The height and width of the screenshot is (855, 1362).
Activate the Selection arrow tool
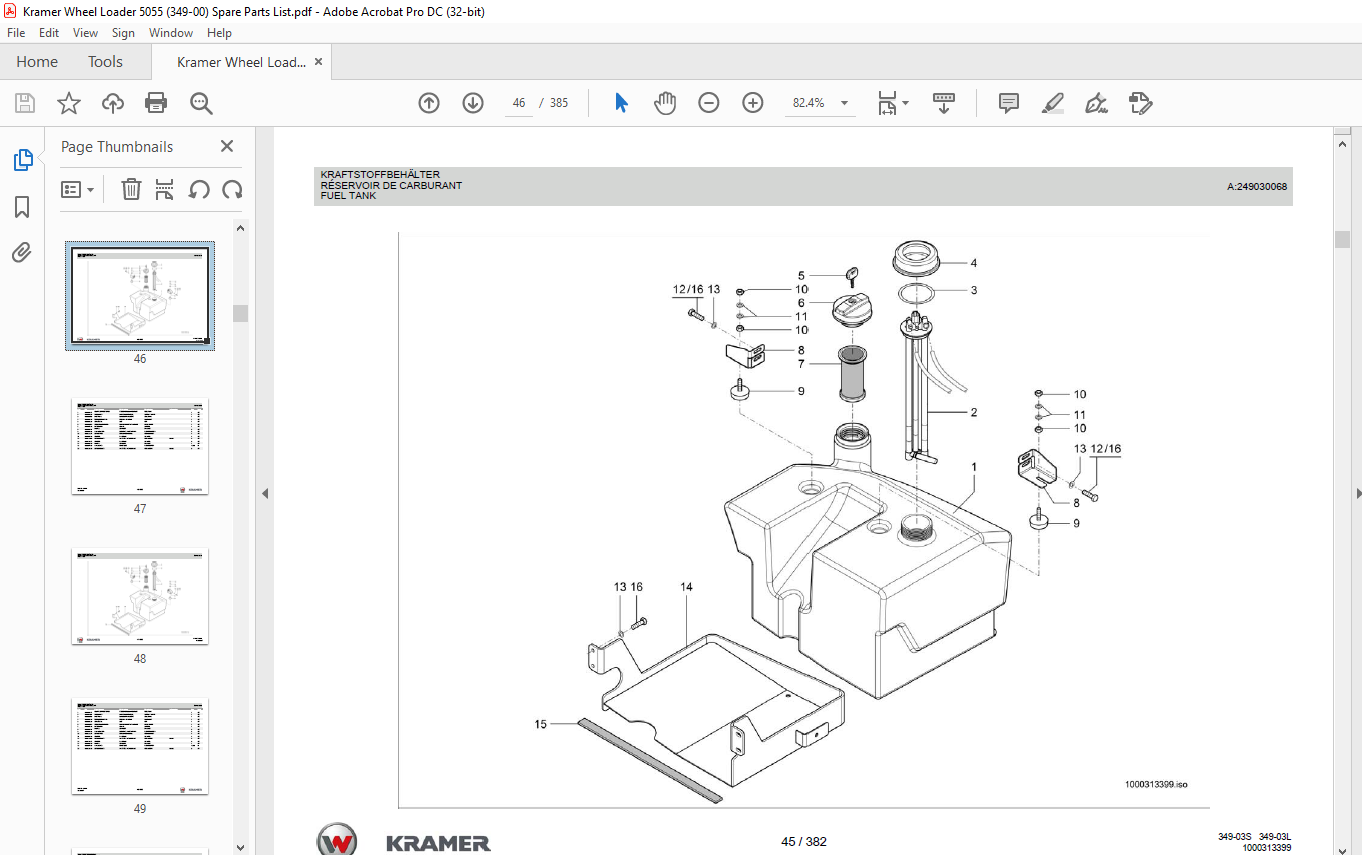(621, 103)
